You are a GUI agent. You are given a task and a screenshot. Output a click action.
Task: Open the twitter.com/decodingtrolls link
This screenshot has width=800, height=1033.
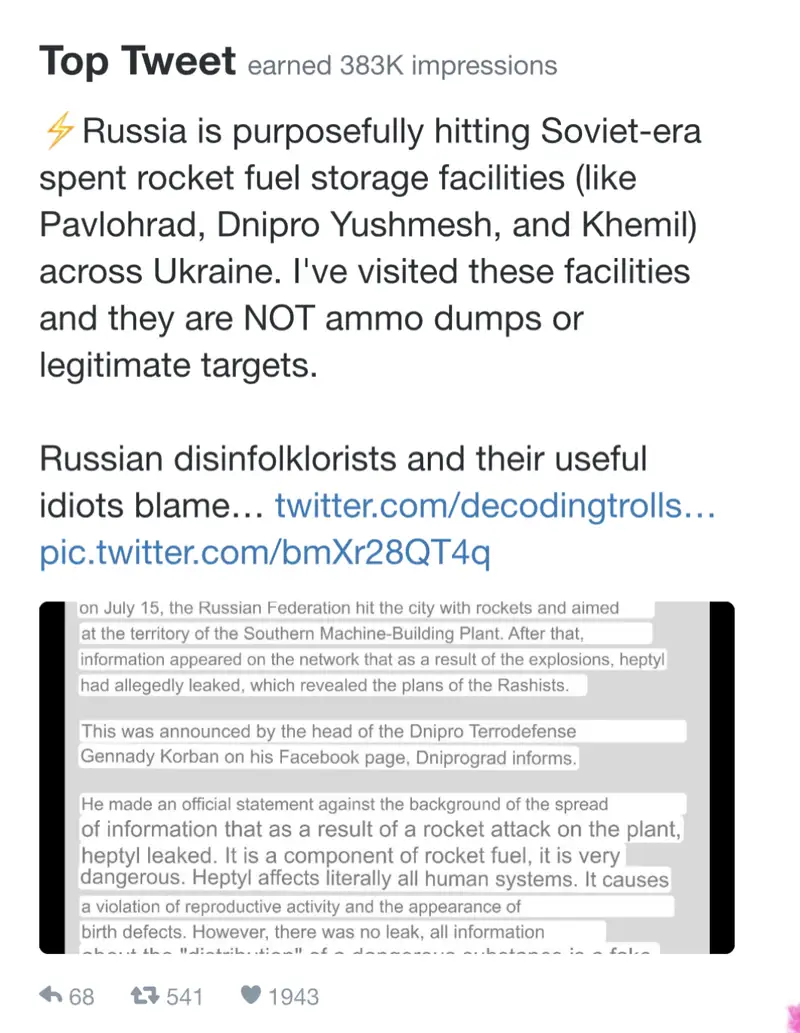(x=495, y=506)
